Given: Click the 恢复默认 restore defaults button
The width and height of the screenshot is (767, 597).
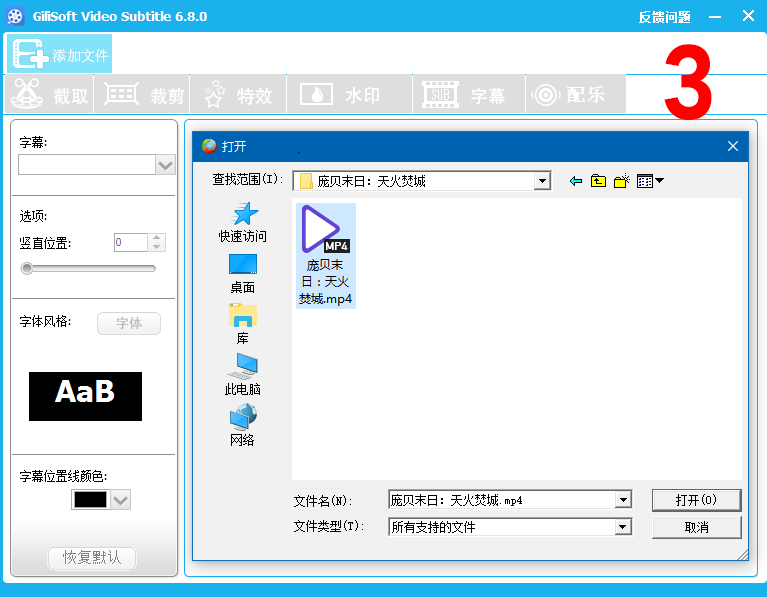Looking at the screenshot, I should pyautogui.click(x=92, y=557).
